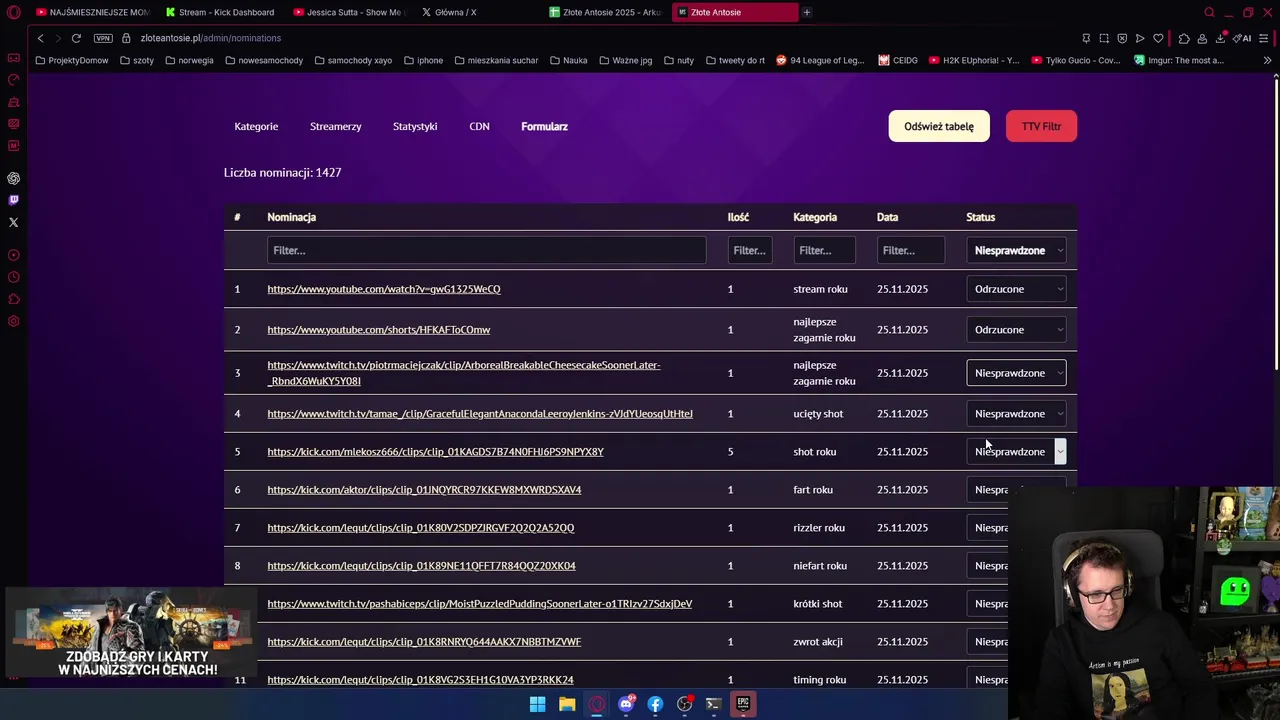Open the ad blocker shield icon
This screenshot has width=1280, height=720.
(1122, 38)
